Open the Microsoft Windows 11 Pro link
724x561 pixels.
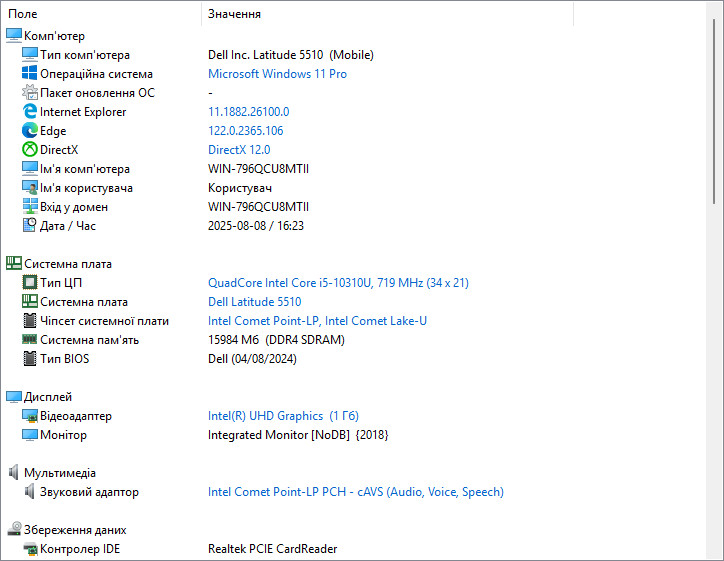277,74
